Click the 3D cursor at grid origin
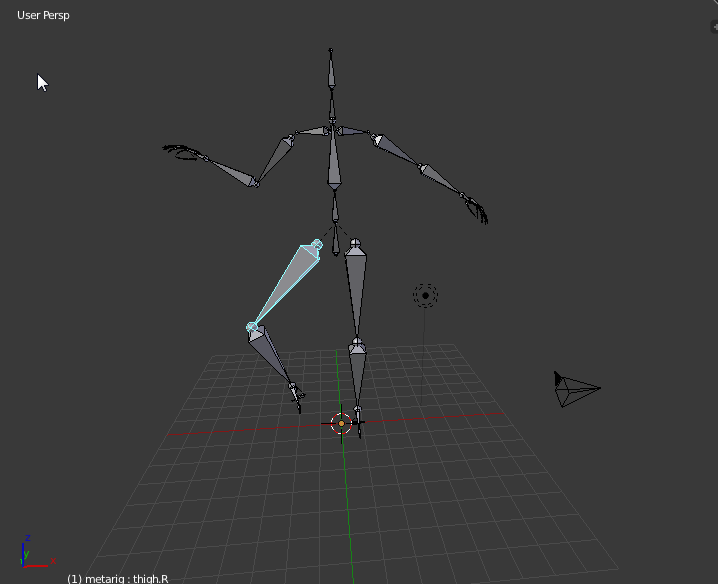Viewport: 718px width, 584px height. click(341, 424)
